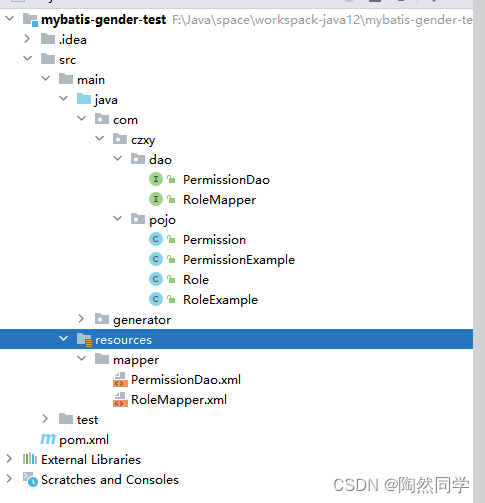Image resolution: width=485 pixels, height=503 pixels.
Task: Click the interface icon next to RoleMapper
Action: pyautogui.click(x=156, y=199)
